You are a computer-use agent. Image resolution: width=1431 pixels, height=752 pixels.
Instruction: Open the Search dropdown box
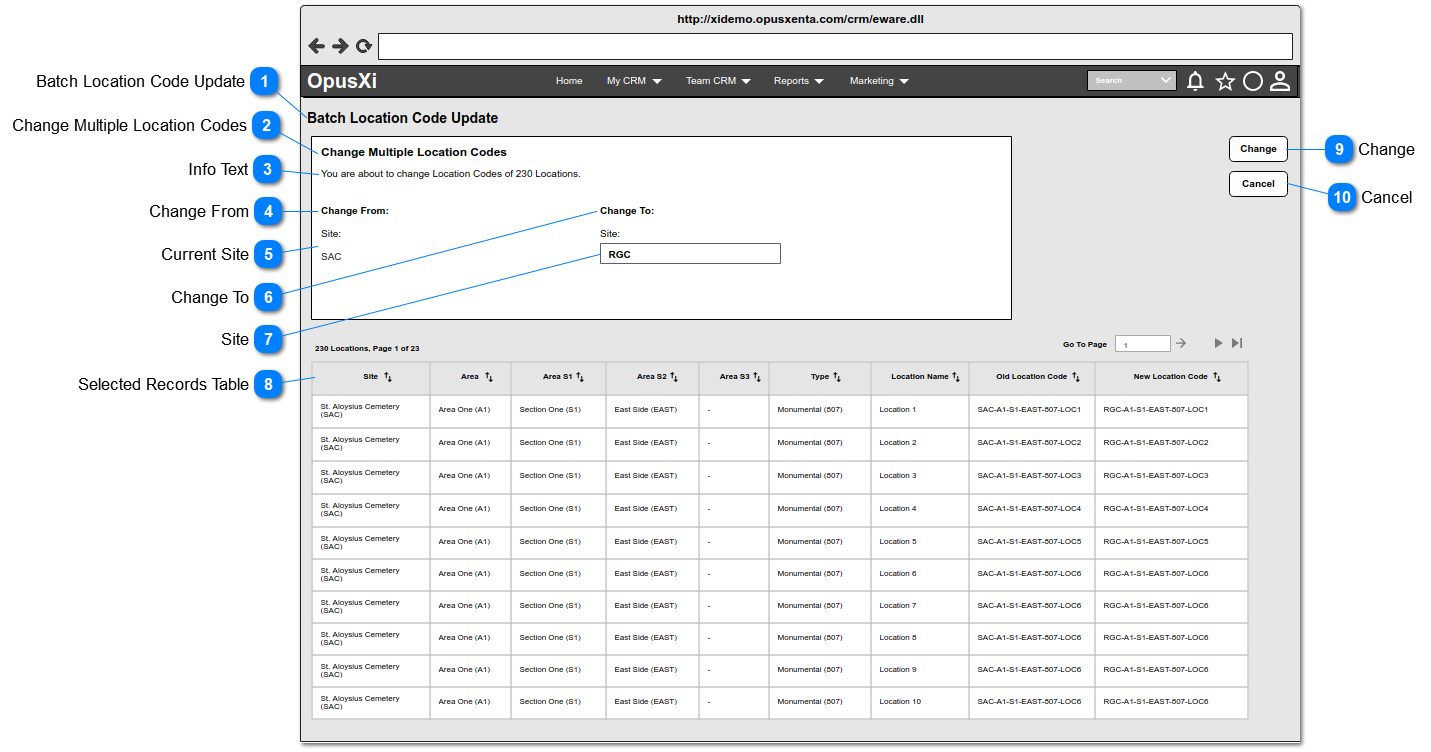pyautogui.click(x=1132, y=81)
